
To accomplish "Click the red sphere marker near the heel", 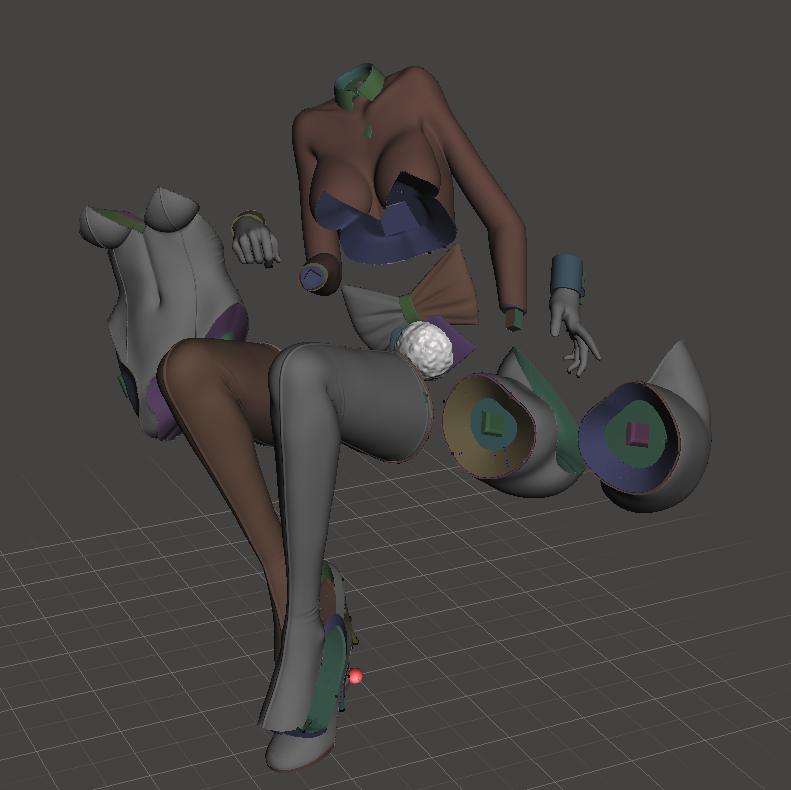I will [356, 675].
